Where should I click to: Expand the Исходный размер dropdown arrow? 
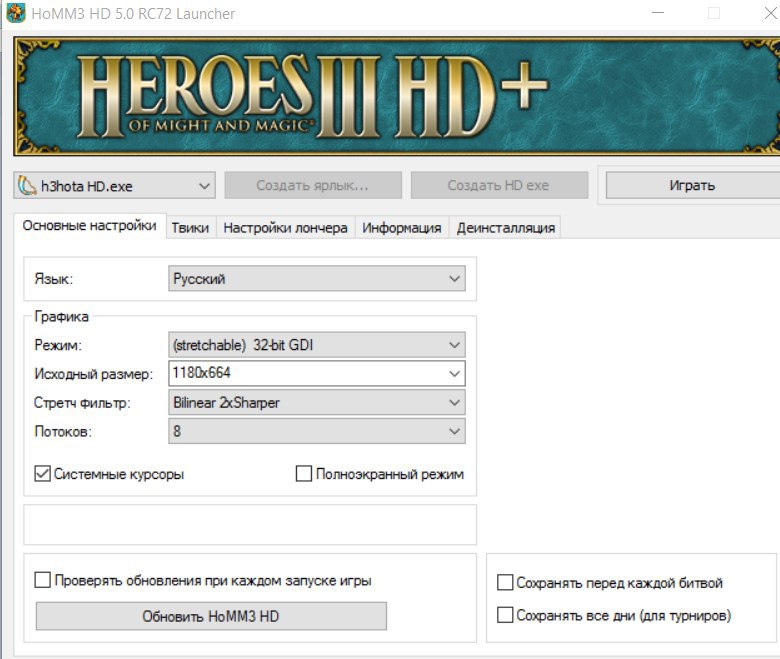[454, 374]
